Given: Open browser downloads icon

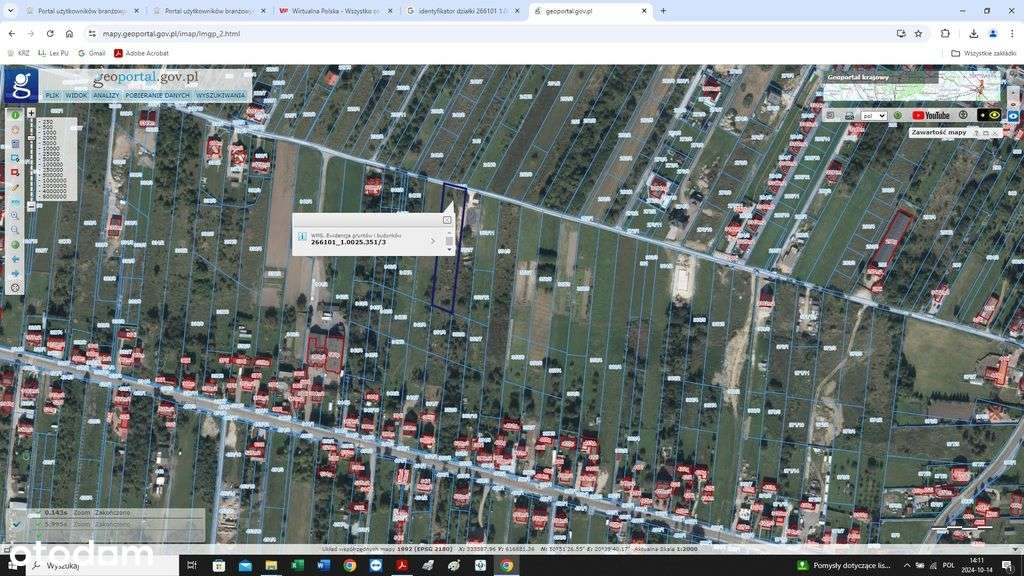Looking at the screenshot, I should (x=973, y=33).
